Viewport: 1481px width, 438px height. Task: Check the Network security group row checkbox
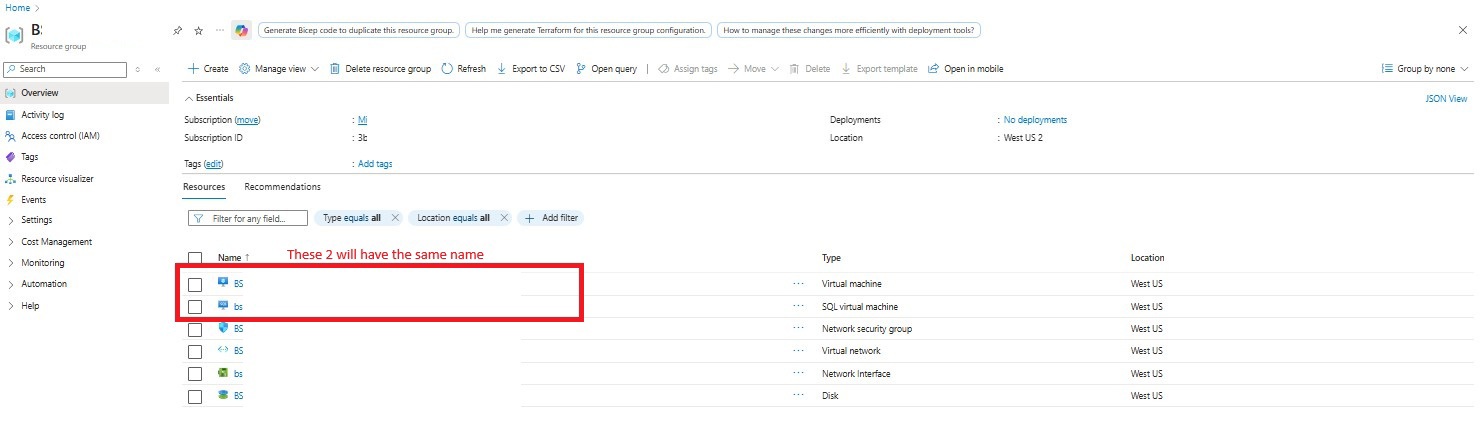coord(195,329)
